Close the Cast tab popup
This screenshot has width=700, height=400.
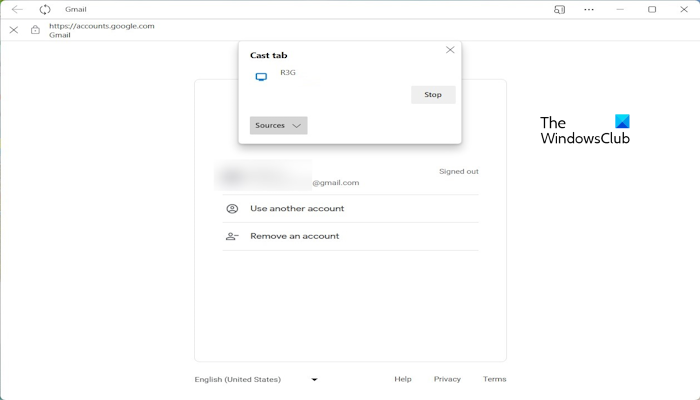click(x=450, y=50)
